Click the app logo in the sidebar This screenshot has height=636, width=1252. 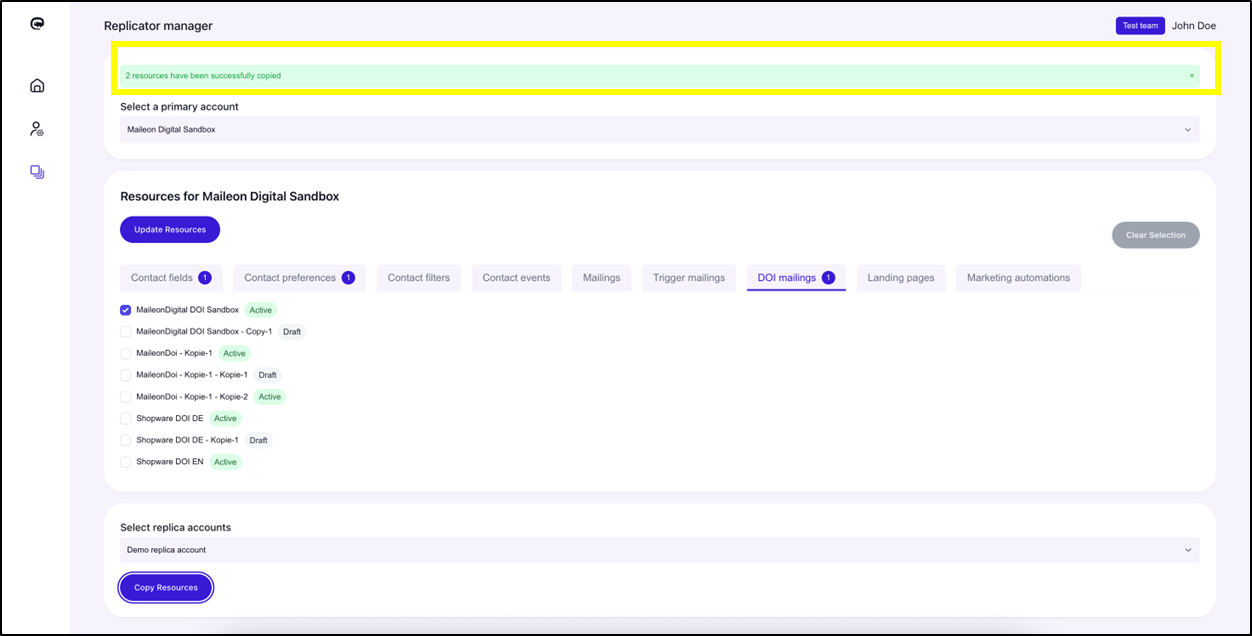click(37, 25)
